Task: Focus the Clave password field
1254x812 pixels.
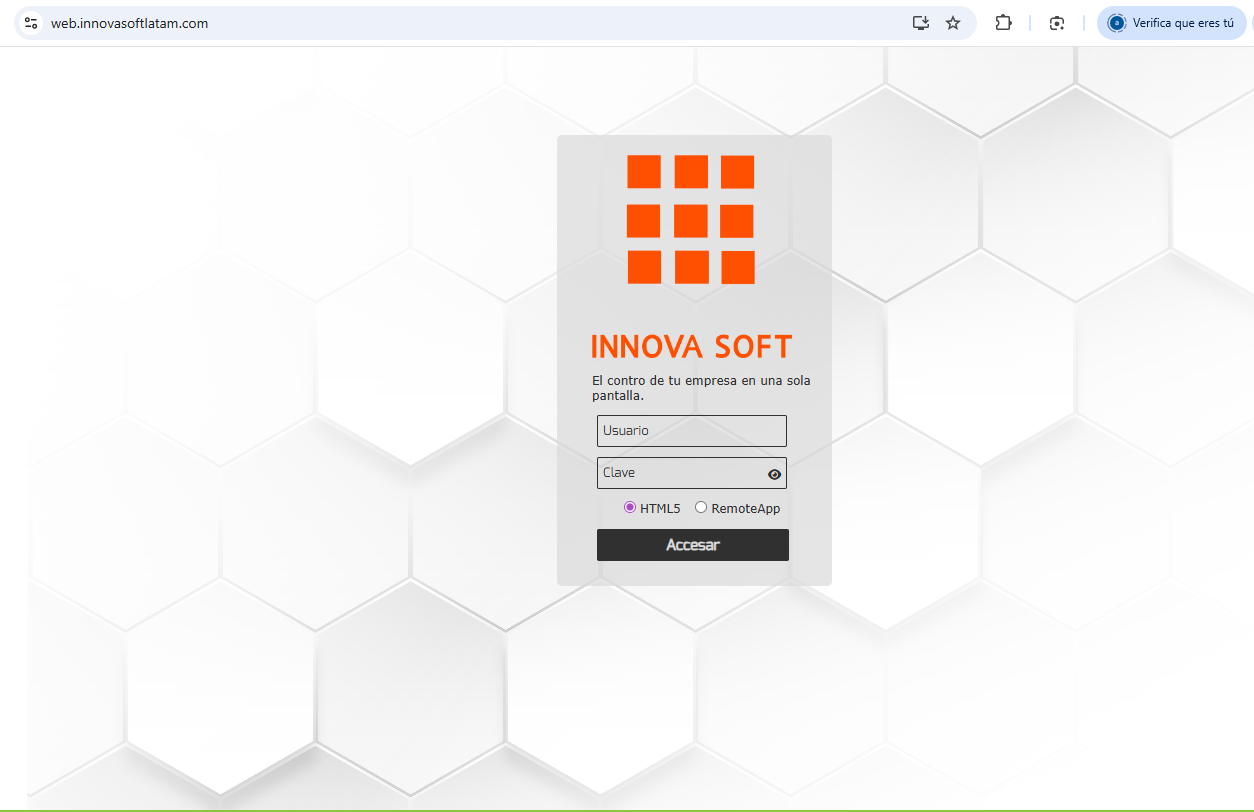Action: click(x=680, y=473)
